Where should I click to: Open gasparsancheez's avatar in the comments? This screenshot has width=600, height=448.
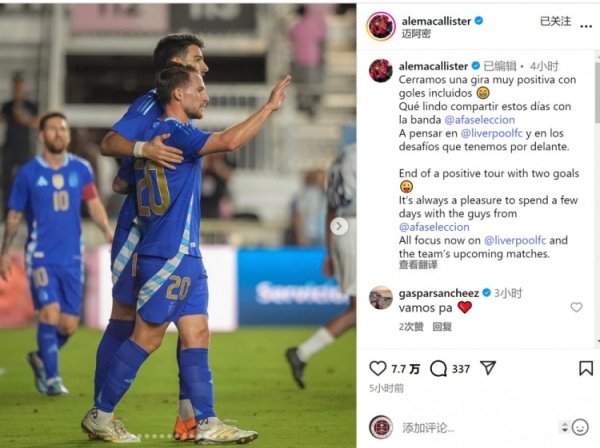pos(381,297)
